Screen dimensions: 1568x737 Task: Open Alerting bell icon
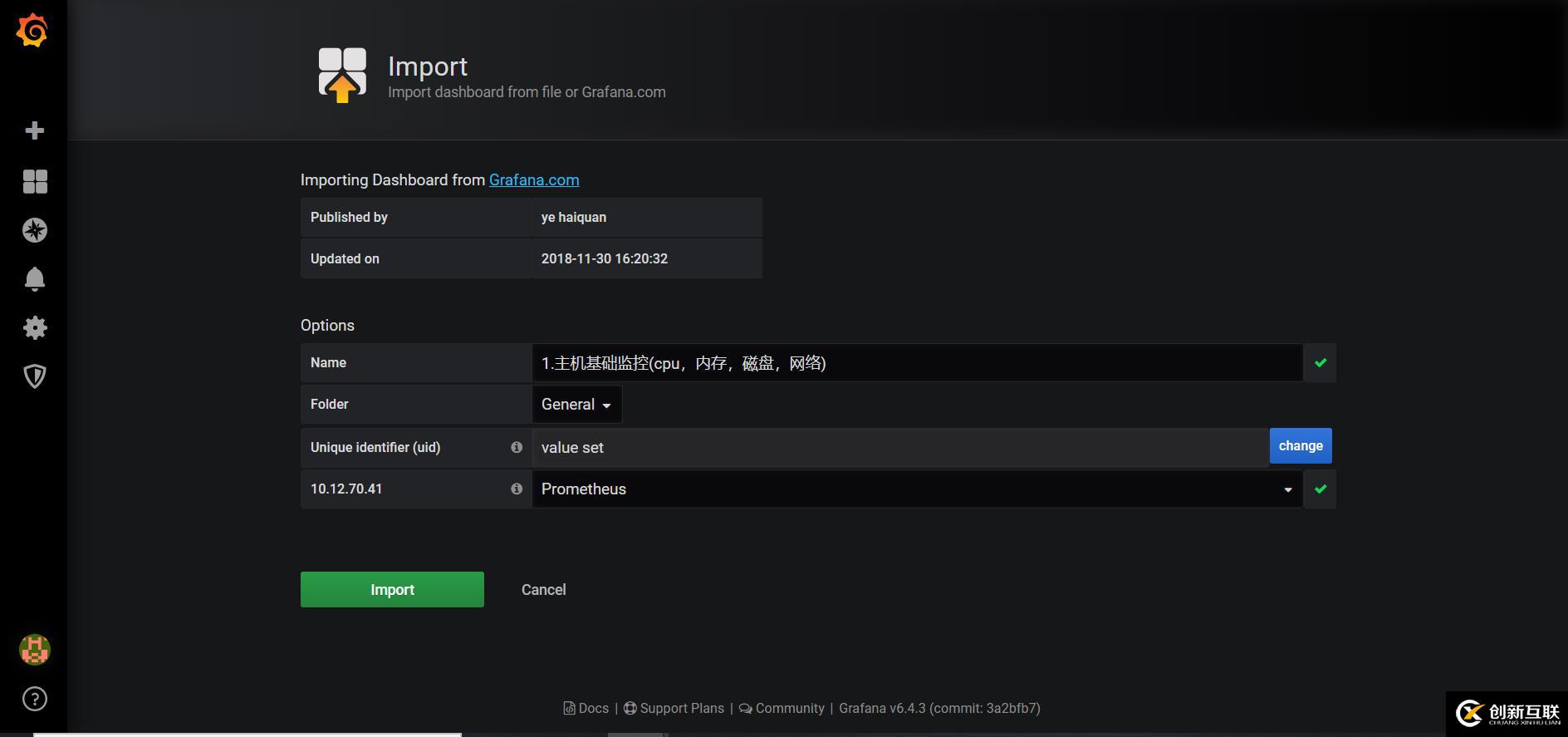tap(35, 279)
